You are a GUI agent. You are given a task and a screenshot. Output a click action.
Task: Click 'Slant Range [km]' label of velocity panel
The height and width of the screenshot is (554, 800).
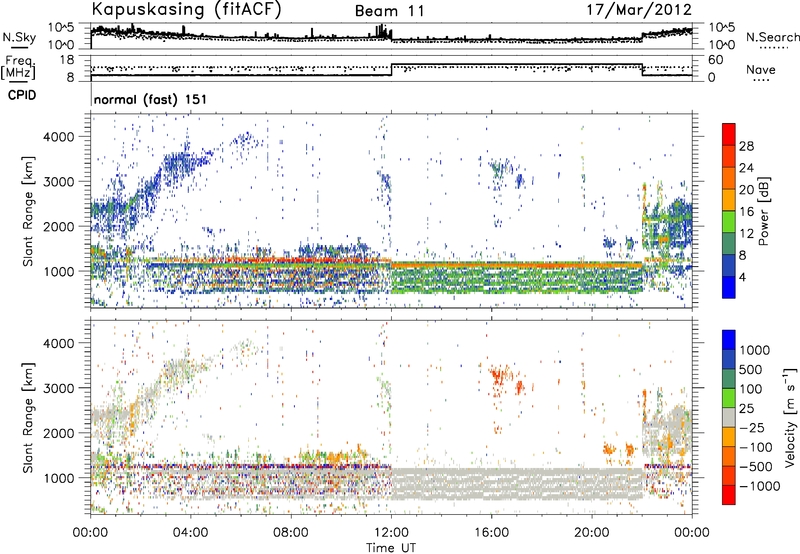(x=28, y=417)
